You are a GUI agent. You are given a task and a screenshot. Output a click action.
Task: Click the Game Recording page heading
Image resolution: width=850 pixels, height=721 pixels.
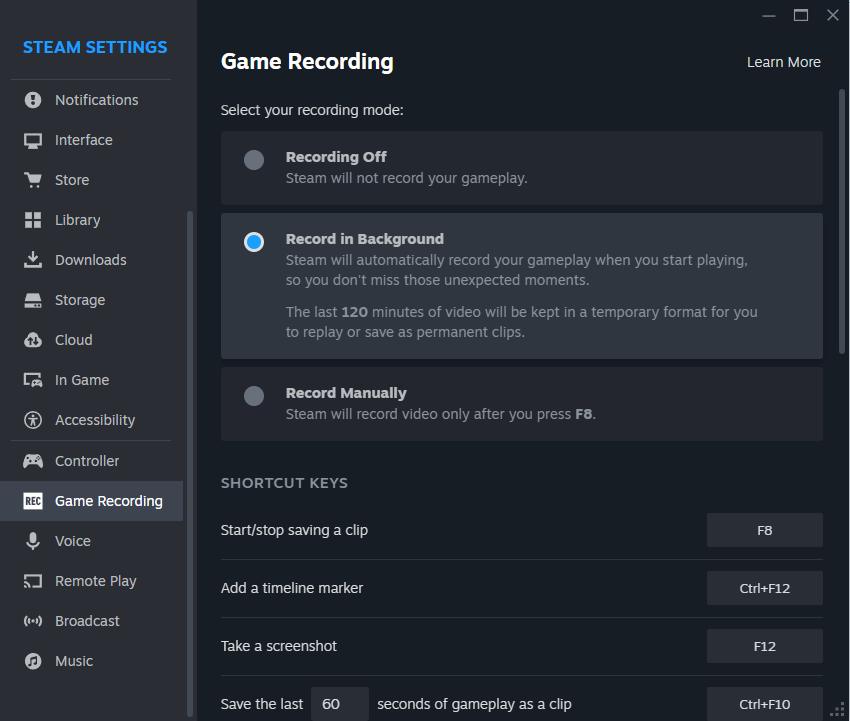pyautogui.click(x=307, y=61)
